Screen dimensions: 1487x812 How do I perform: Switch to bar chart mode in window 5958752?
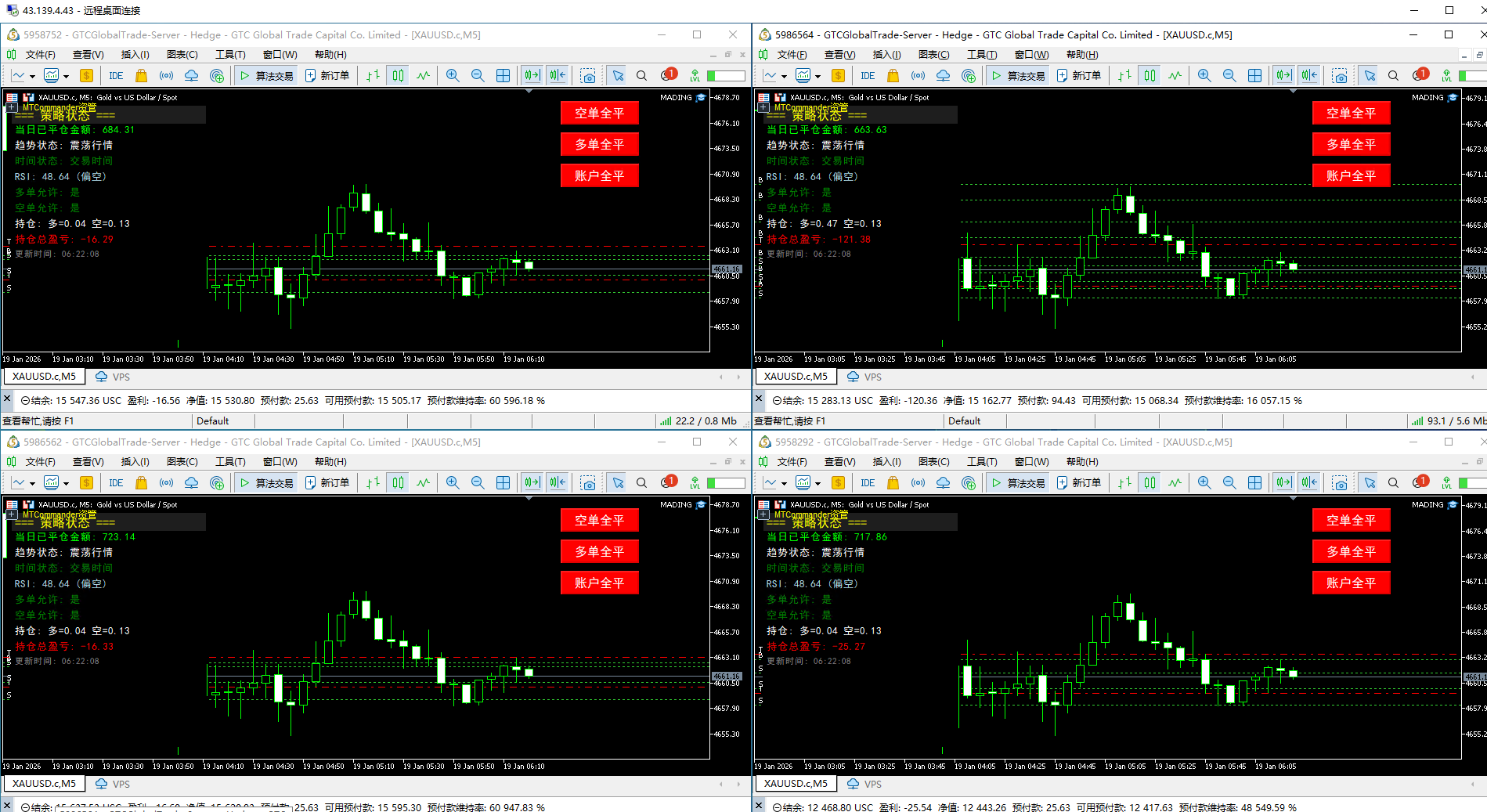point(374,76)
